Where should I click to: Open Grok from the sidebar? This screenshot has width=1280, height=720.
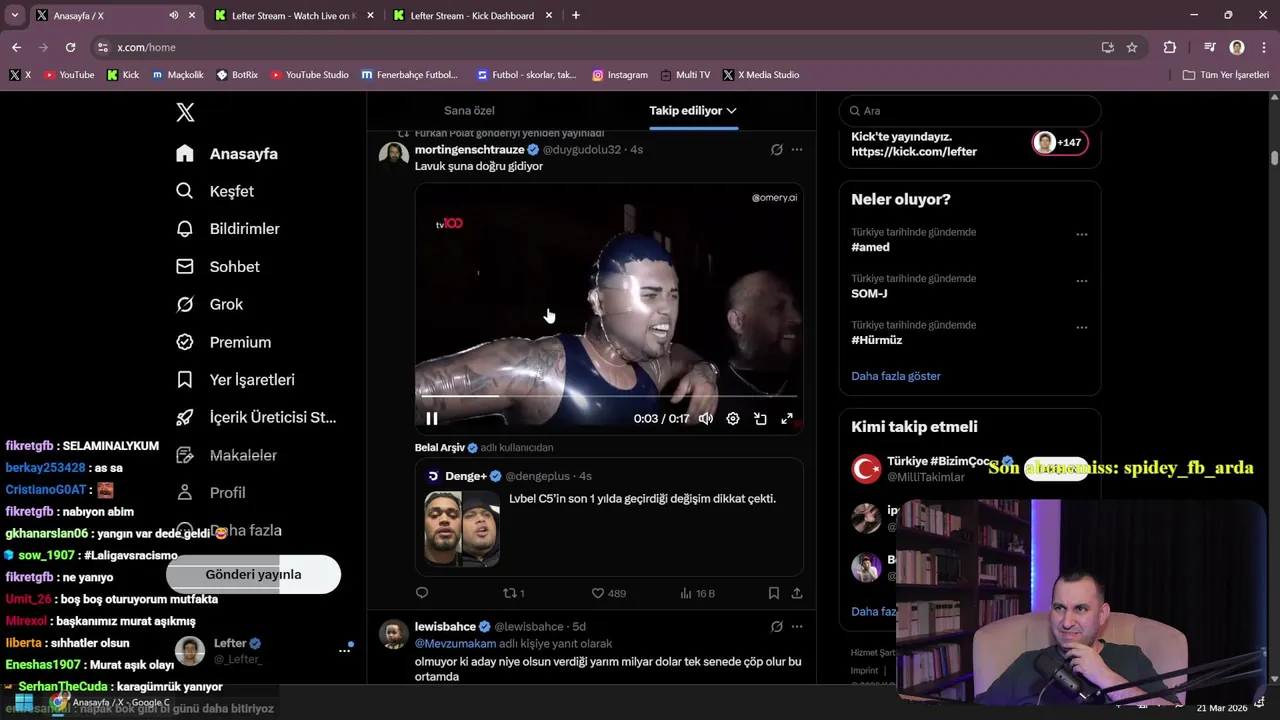[209, 304]
